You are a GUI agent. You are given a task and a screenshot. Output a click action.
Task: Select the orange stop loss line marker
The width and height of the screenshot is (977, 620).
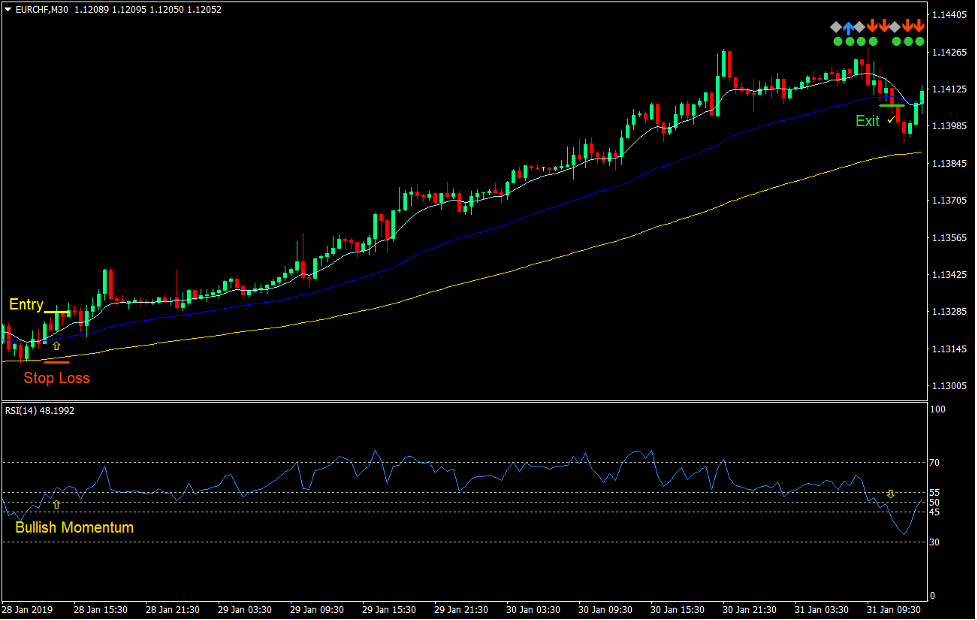click(56, 362)
